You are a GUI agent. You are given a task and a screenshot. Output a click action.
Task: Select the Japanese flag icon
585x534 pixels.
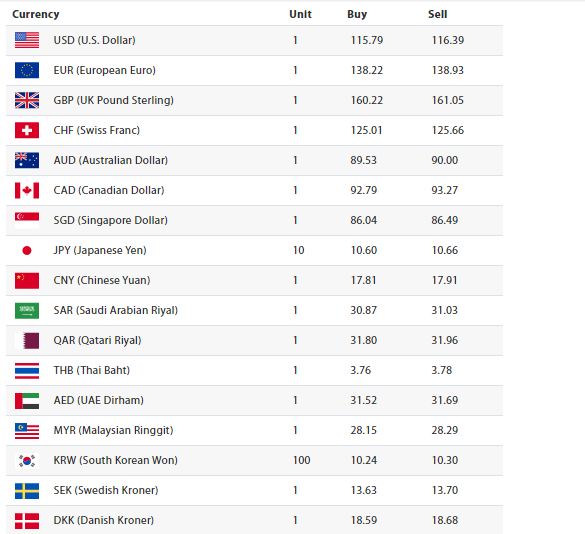27,250
